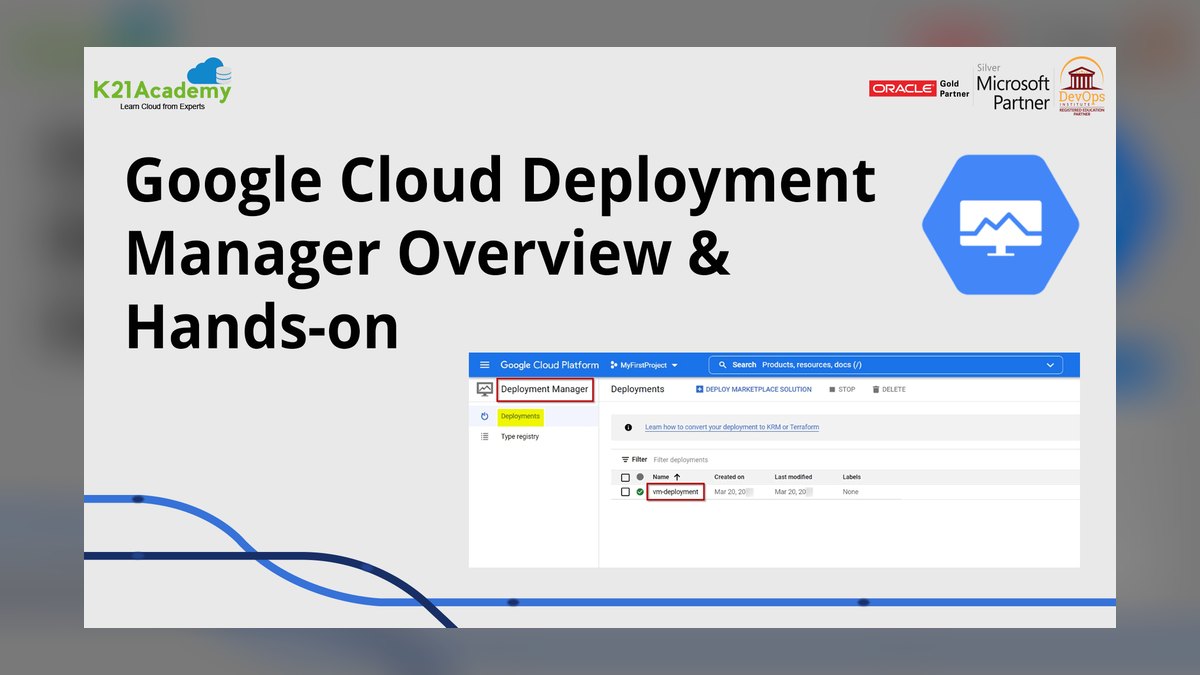Viewport: 1200px width, 675px height.
Task: Click the Filter icon above the table
Action: pyautogui.click(x=626, y=460)
